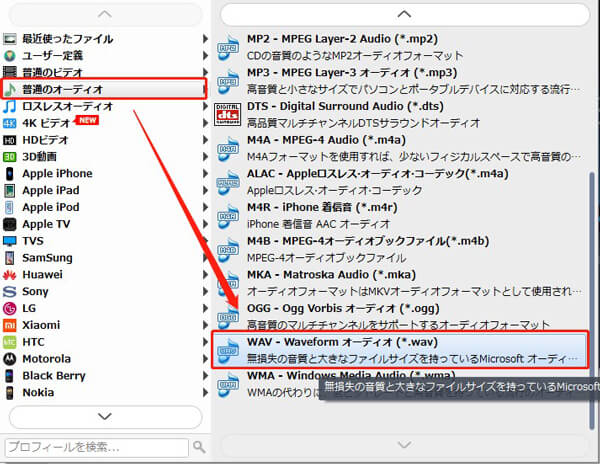Click the Black Berry phone icon
This screenshot has height=464, width=600.
(x=10, y=376)
